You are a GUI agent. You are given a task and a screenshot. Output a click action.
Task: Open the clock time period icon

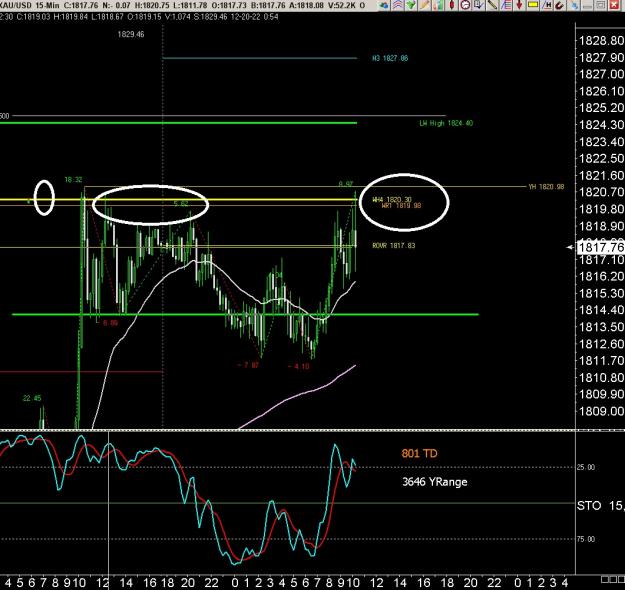pos(465,5)
